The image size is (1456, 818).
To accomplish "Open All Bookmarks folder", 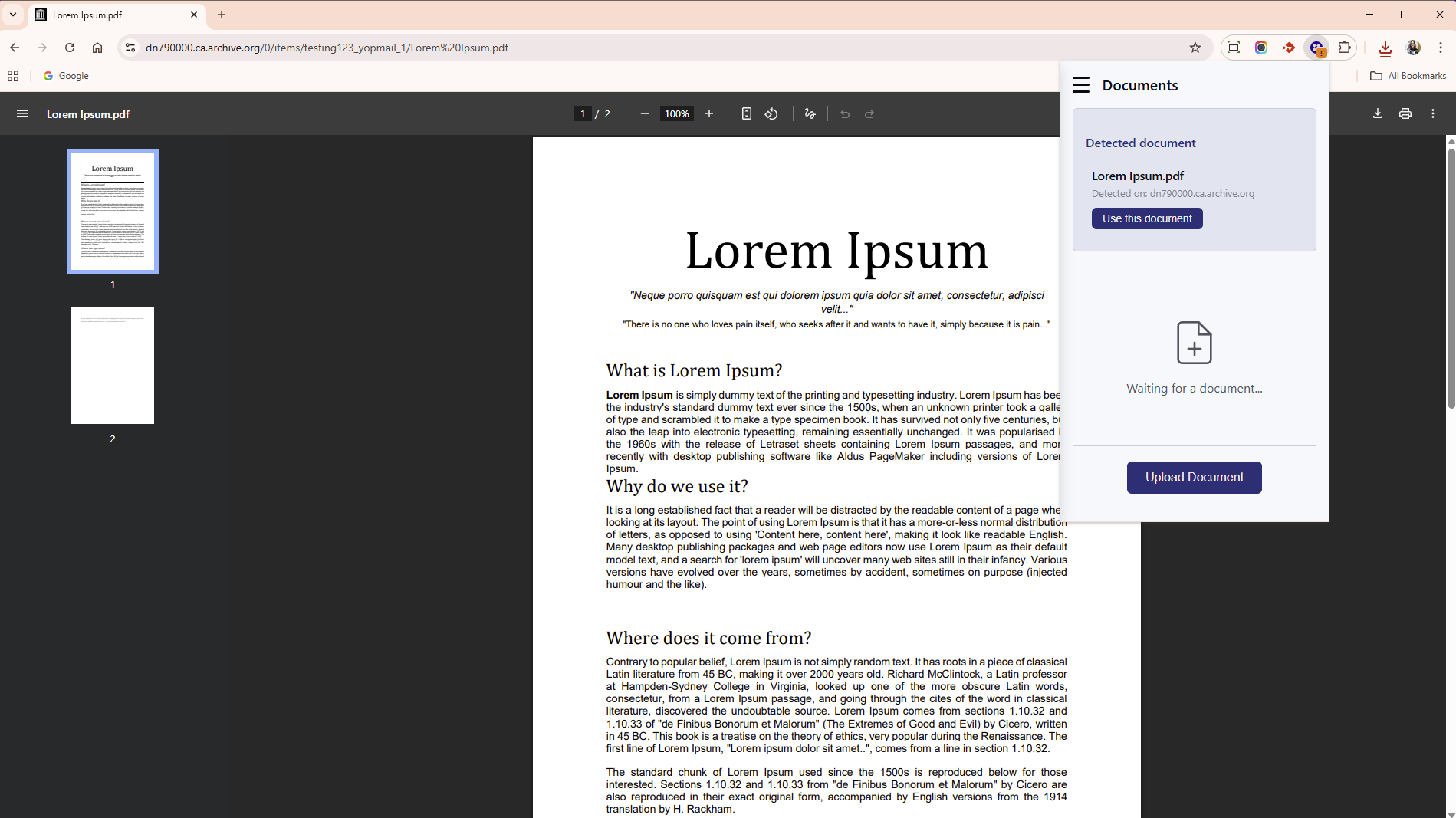I will [x=1408, y=76].
